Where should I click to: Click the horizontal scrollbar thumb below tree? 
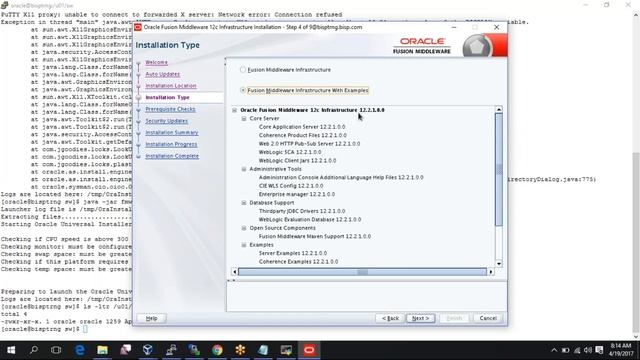tap(362, 272)
